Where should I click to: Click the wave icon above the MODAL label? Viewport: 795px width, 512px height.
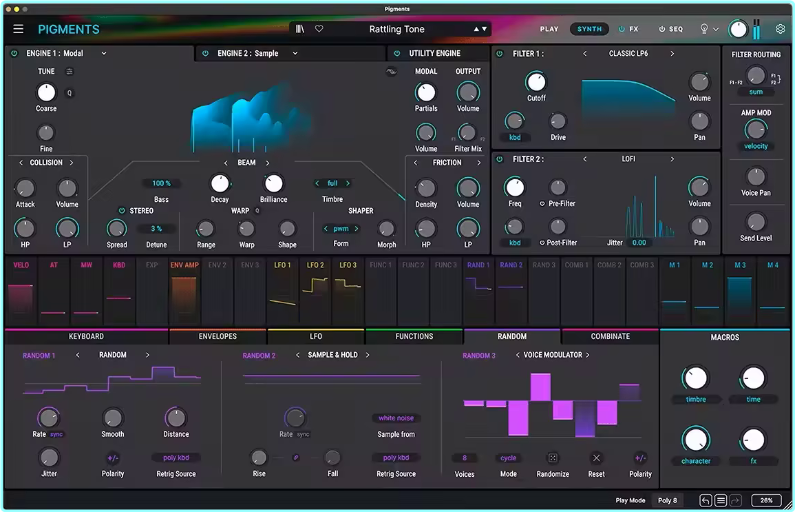coord(391,71)
